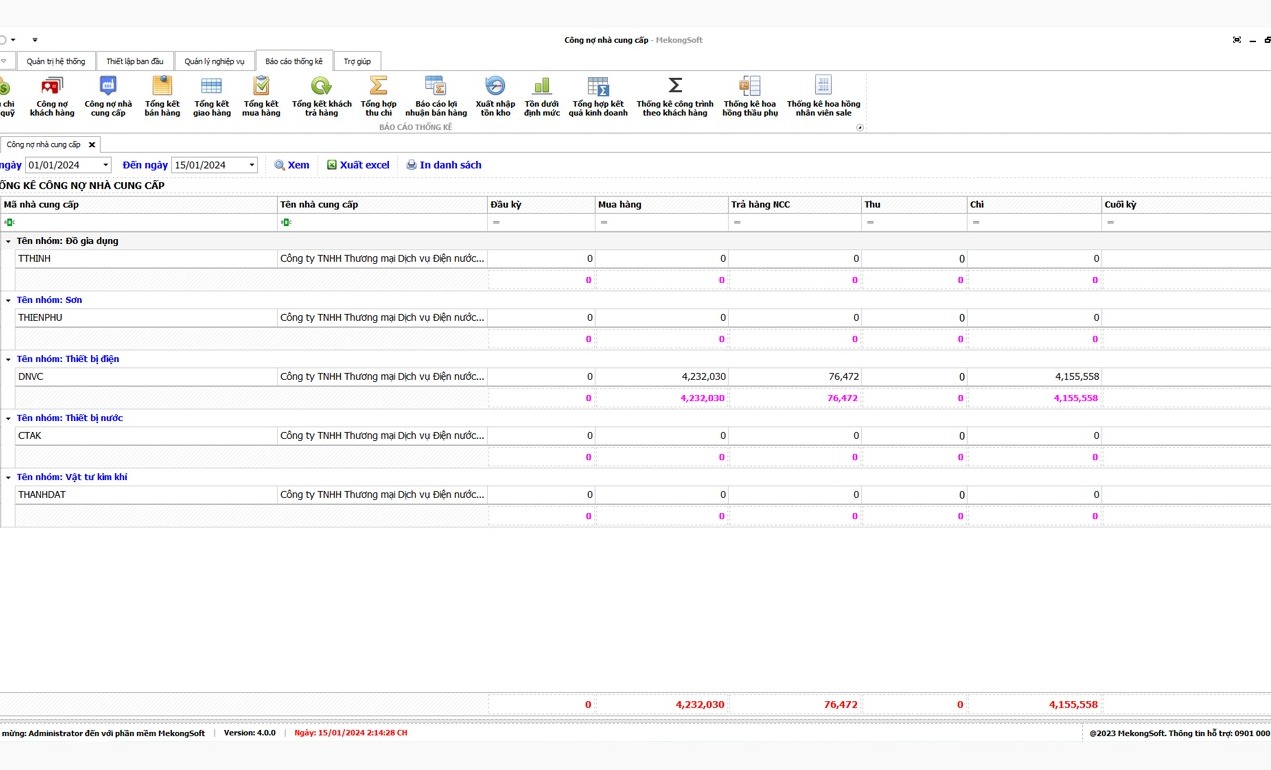Image resolution: width=1271 pixels, height=770 pixels.
Task: Collapse the Đồ gia dụng group
Action: click(8, 241)
